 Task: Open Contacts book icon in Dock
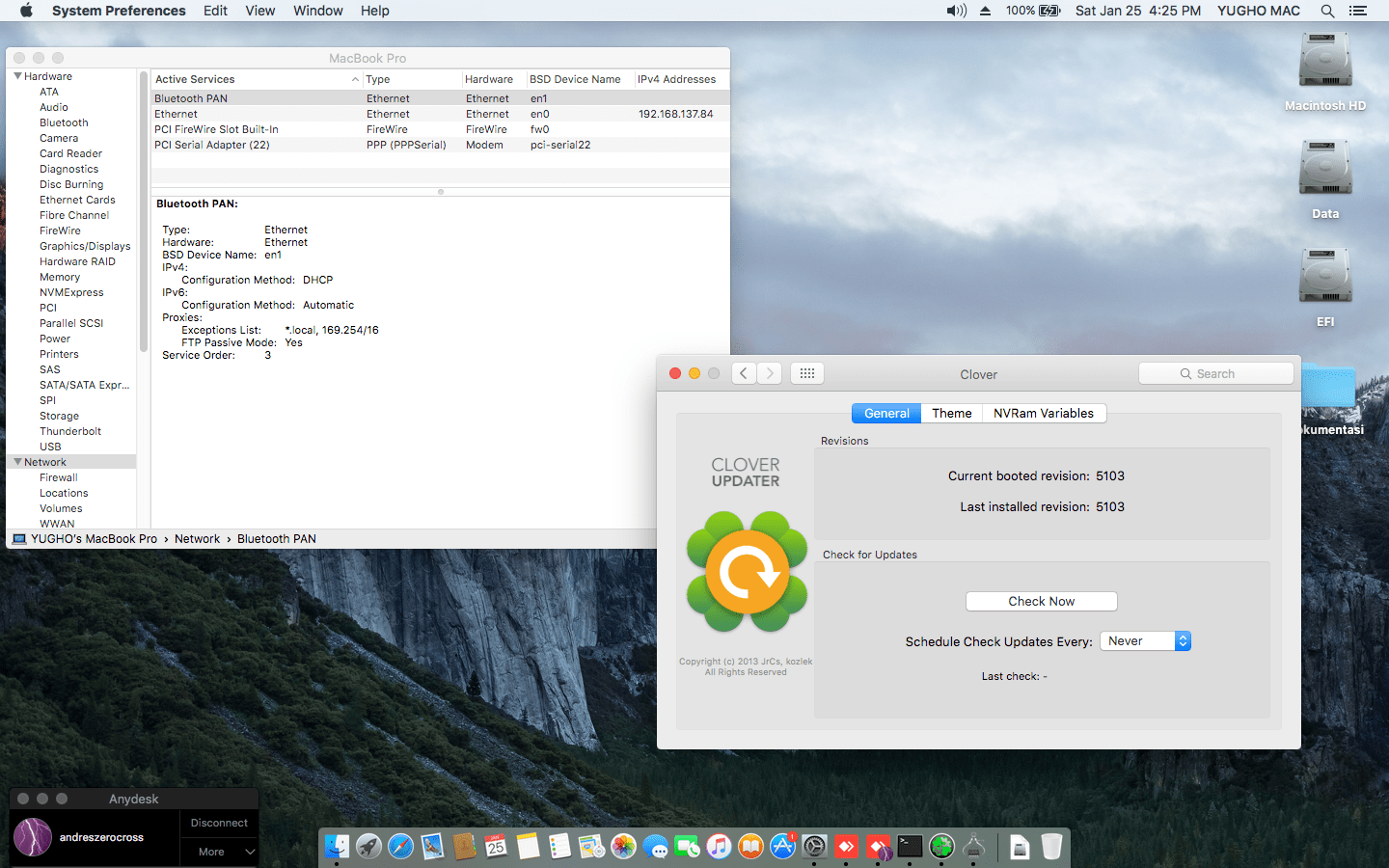coord(464,847)
